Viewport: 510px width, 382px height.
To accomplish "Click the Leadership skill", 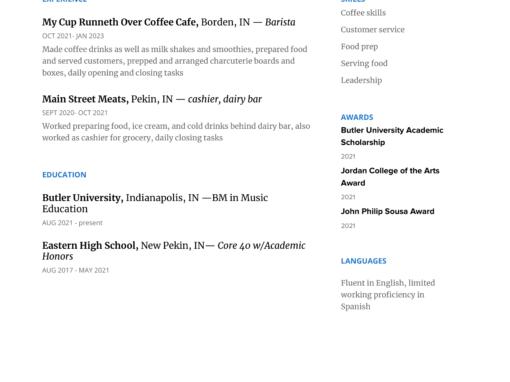I will pyautogui.click(x=361, y=80).
